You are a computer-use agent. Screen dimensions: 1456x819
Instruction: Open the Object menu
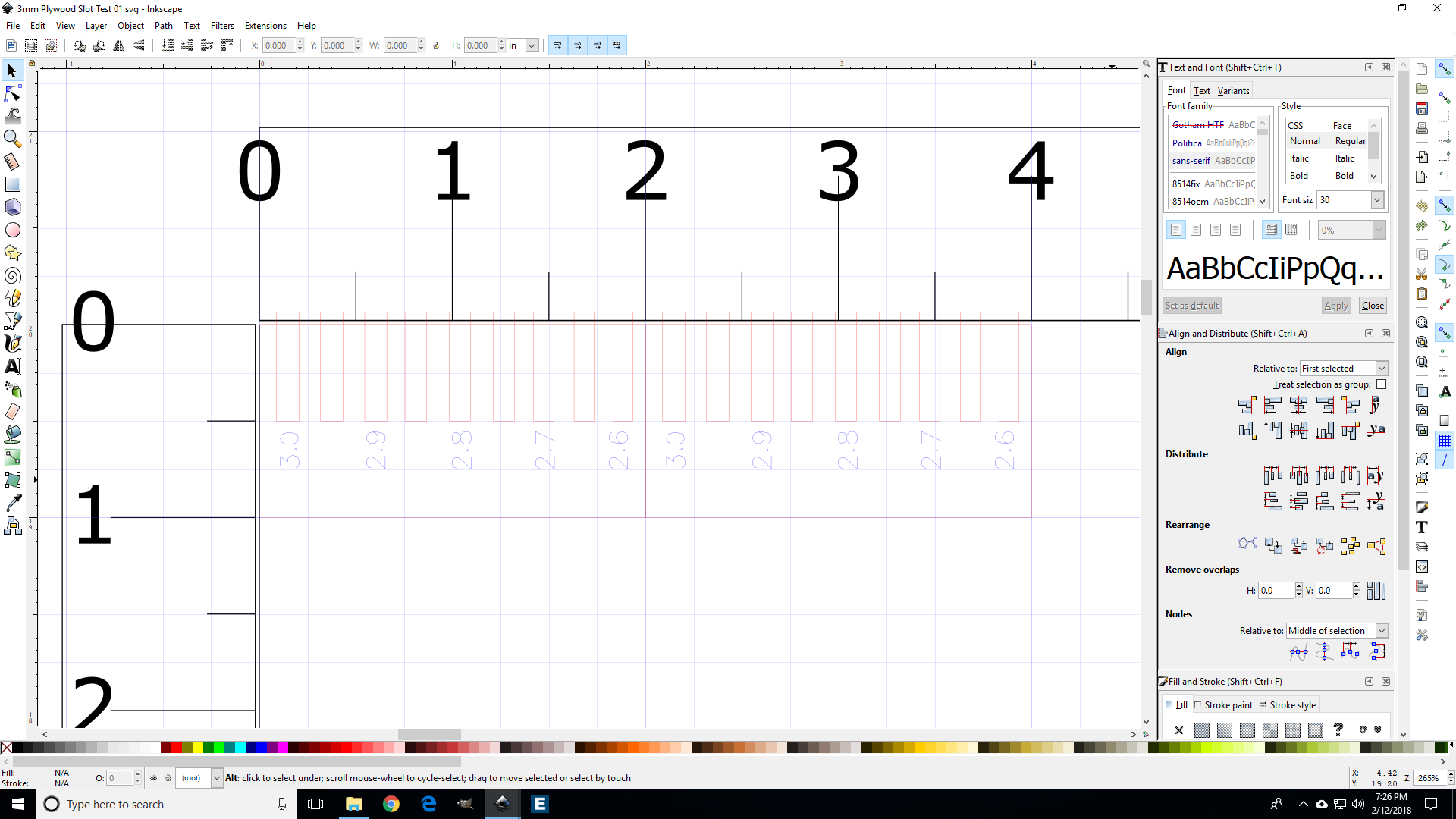pyautogui.click(x=130, y=26)
